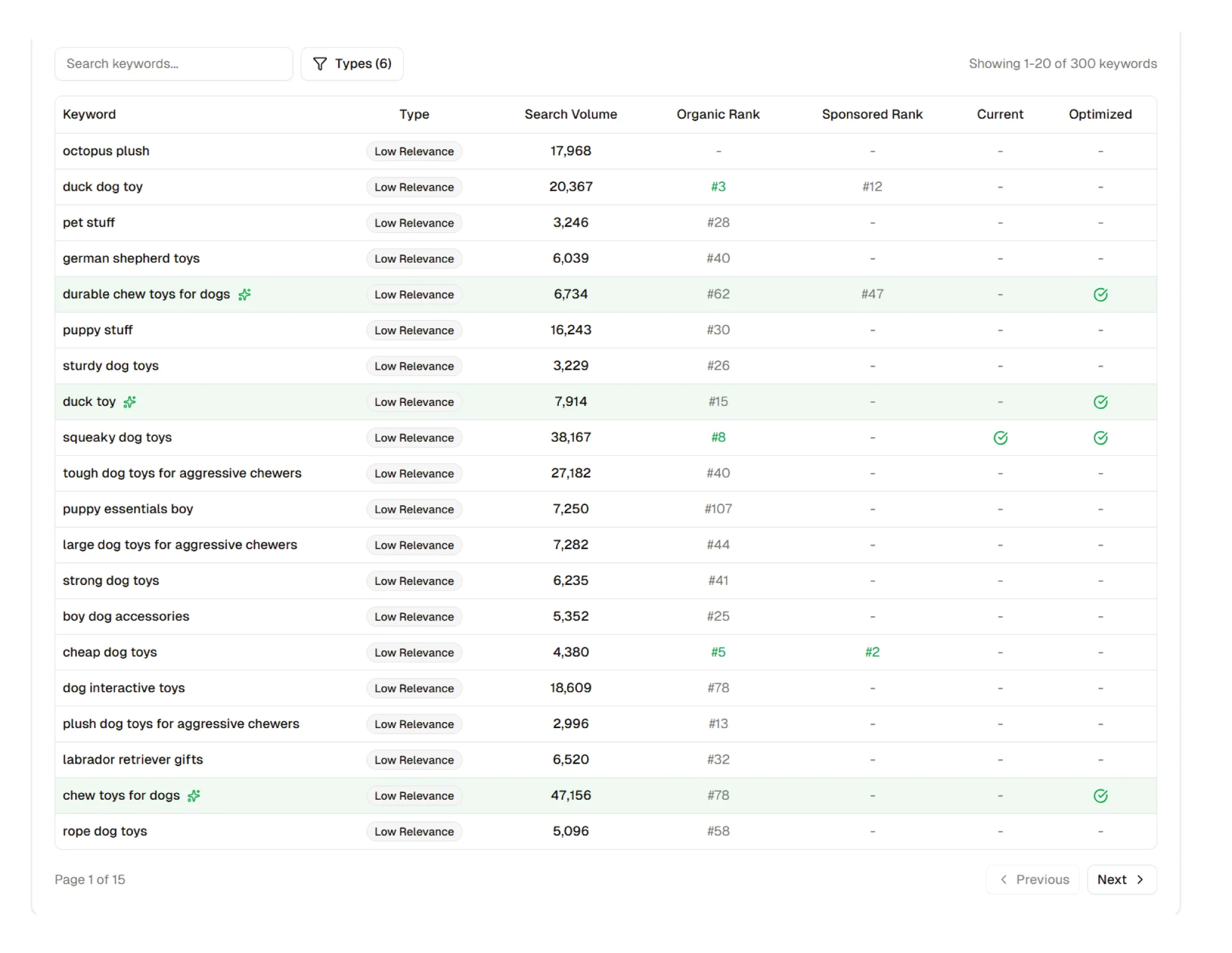Click the Optimized check icon for duck toy
Viewport: 1232px width, 953px height.
point(1100,402)
